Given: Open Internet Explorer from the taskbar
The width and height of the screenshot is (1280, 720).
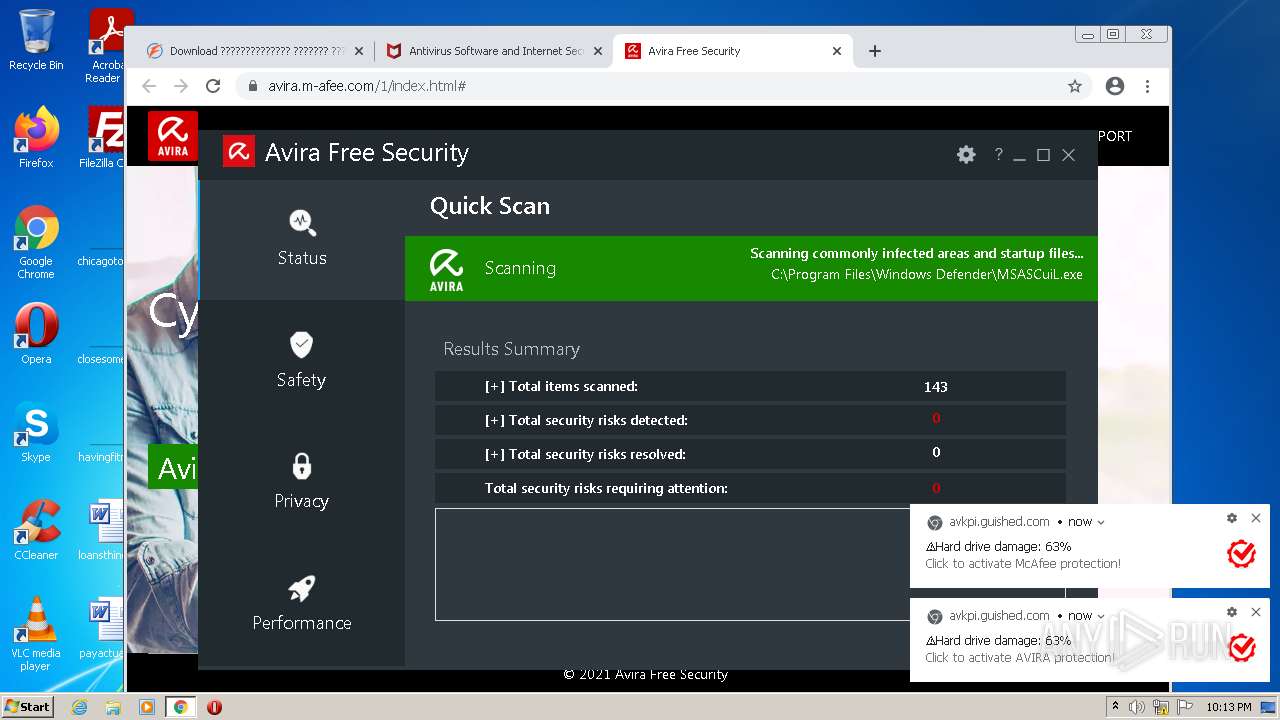Looking at the screenshot, I should (80, 707).
